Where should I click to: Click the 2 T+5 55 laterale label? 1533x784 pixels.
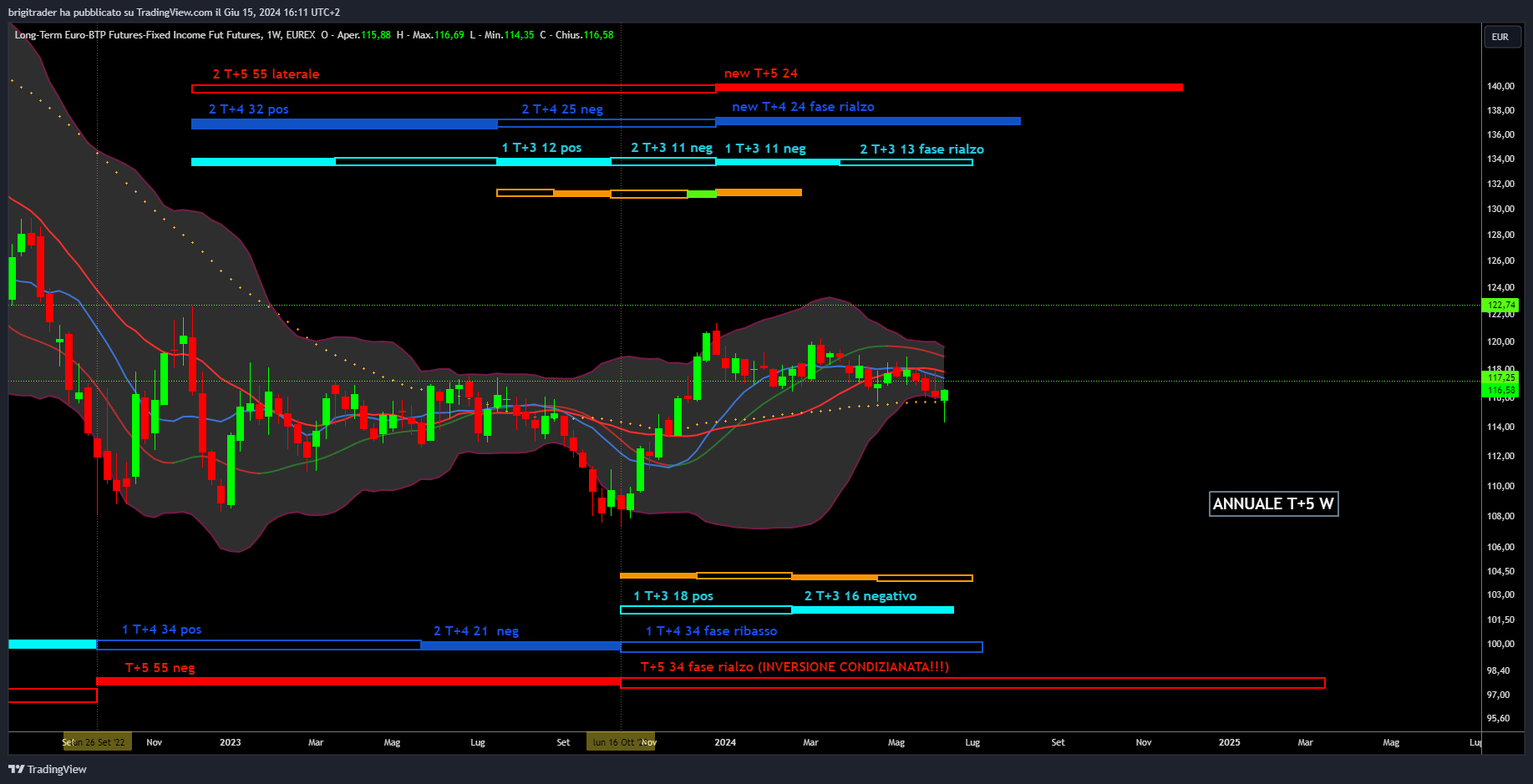point(266,74)
